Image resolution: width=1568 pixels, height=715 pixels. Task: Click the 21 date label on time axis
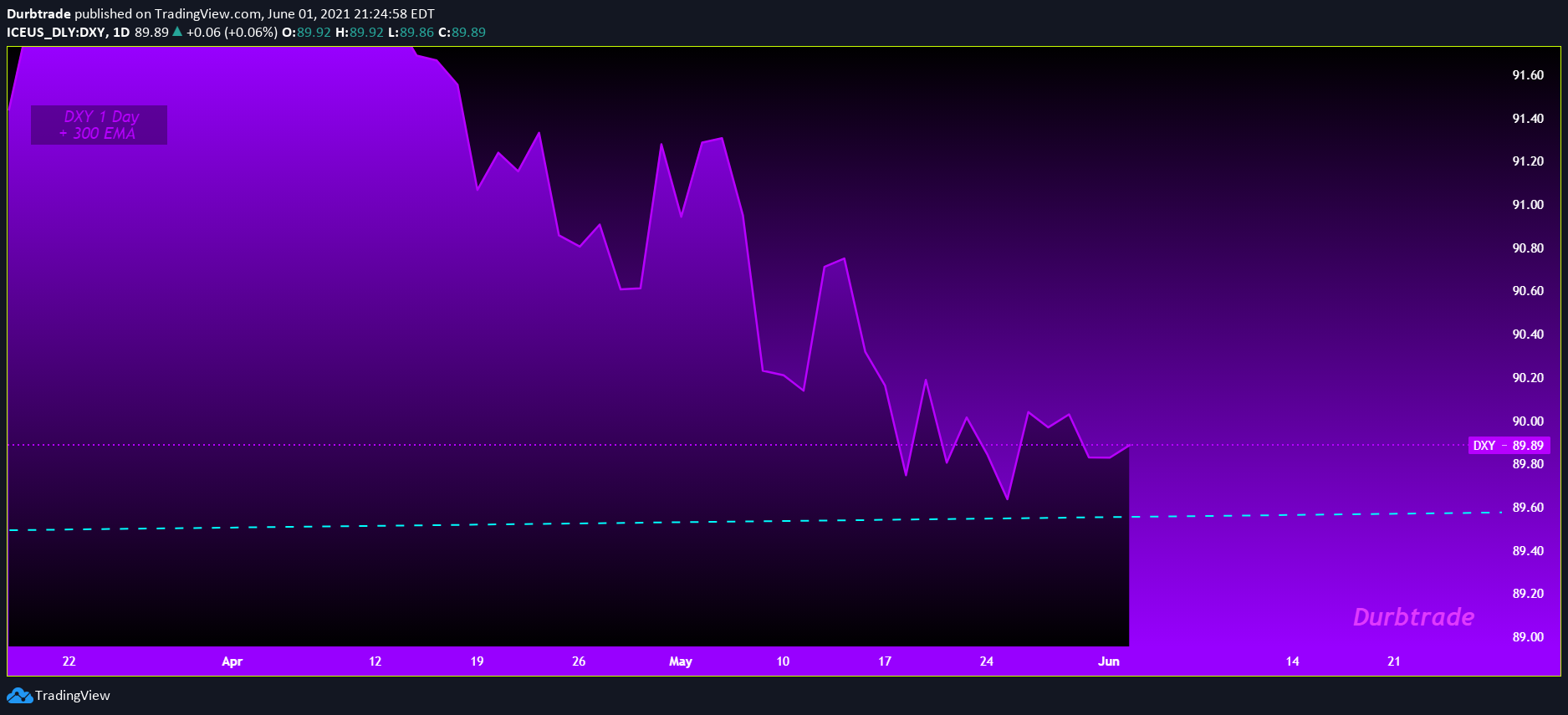click(x=1394, y=661)
